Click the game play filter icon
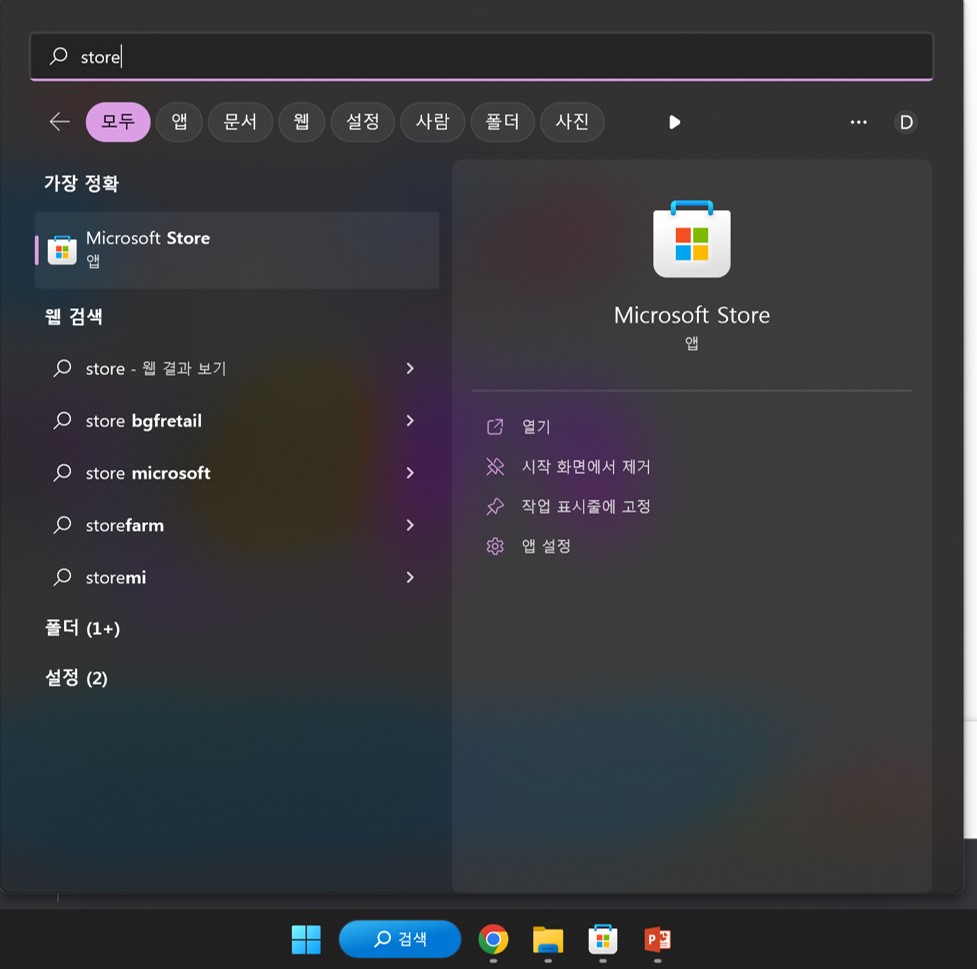Image resolution: width=977 pixels, height=969 pixels. pyautogui.click(x=674, y=121)
